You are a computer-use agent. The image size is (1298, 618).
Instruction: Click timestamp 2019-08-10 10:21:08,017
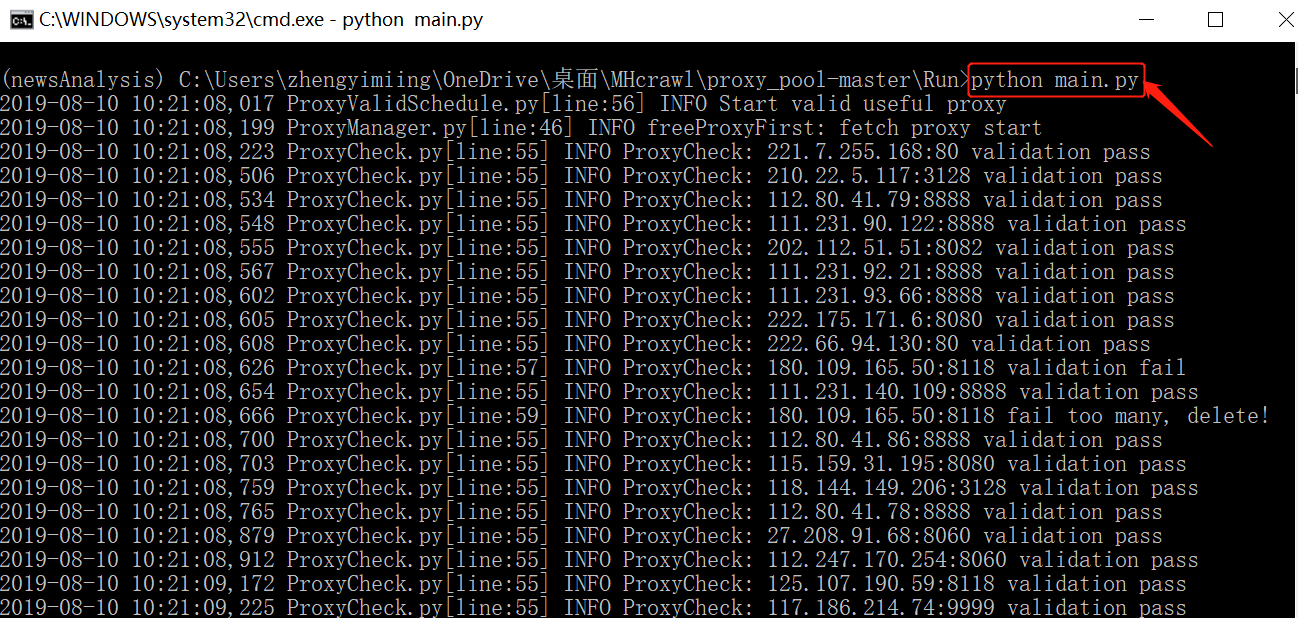[138, 104]
